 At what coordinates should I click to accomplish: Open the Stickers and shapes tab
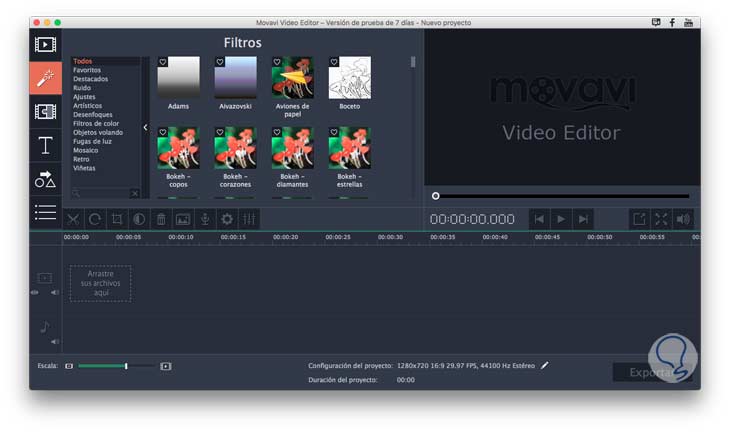coord(45,179)
